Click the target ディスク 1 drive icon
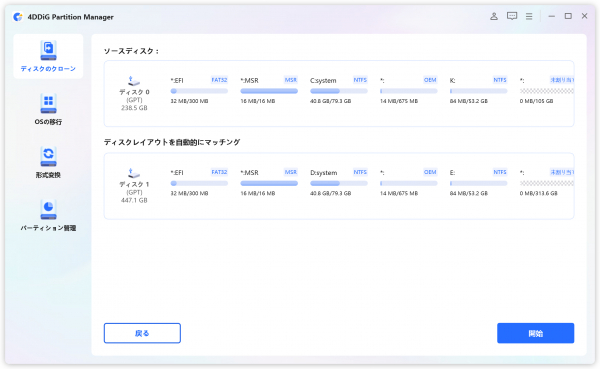Image resolution: width=600 pixels, height=369 pixels. coord(134,173)
